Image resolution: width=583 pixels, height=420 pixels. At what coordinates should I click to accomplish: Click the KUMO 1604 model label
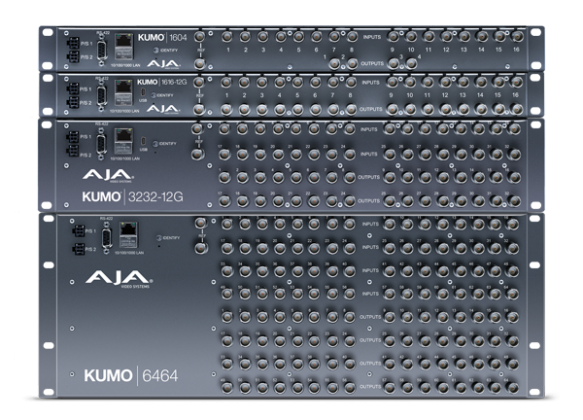tap(162, 38)
